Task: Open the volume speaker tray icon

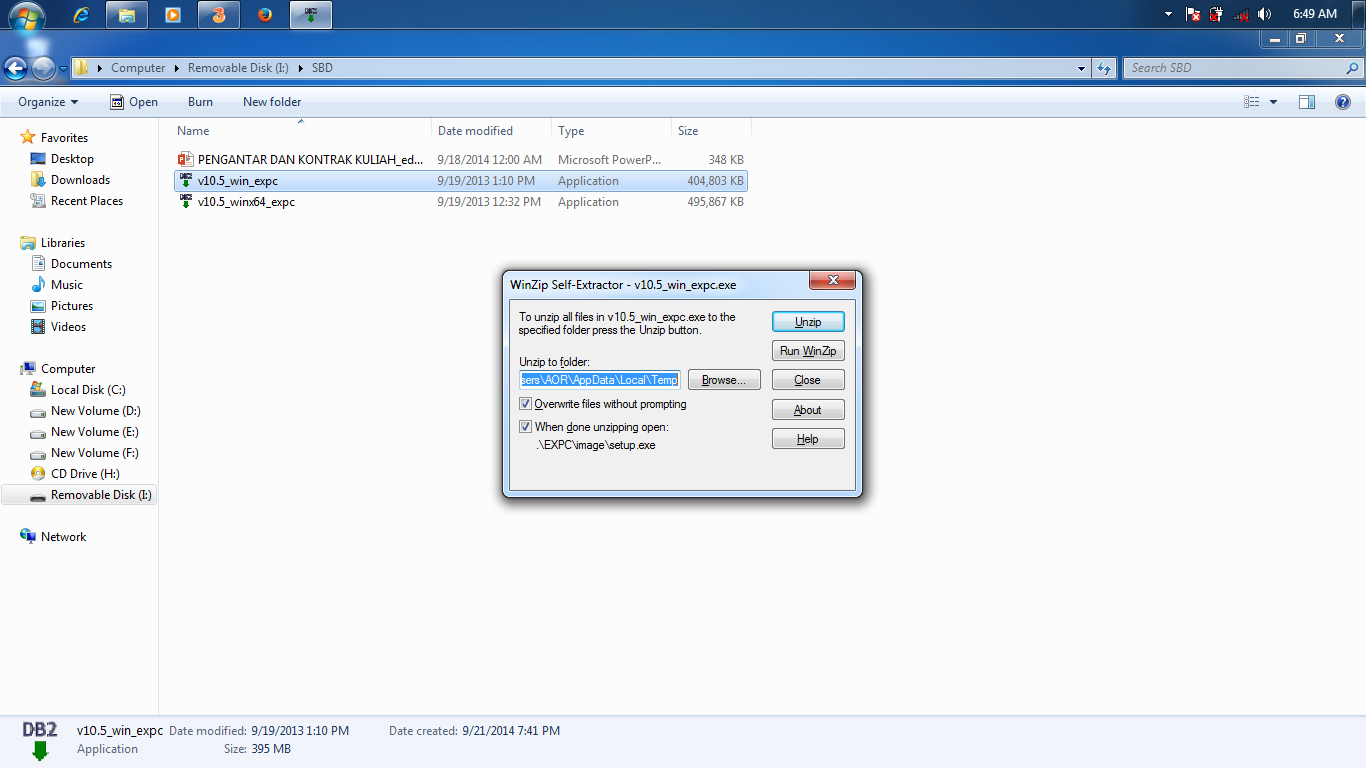Action: click(1265, 14)
